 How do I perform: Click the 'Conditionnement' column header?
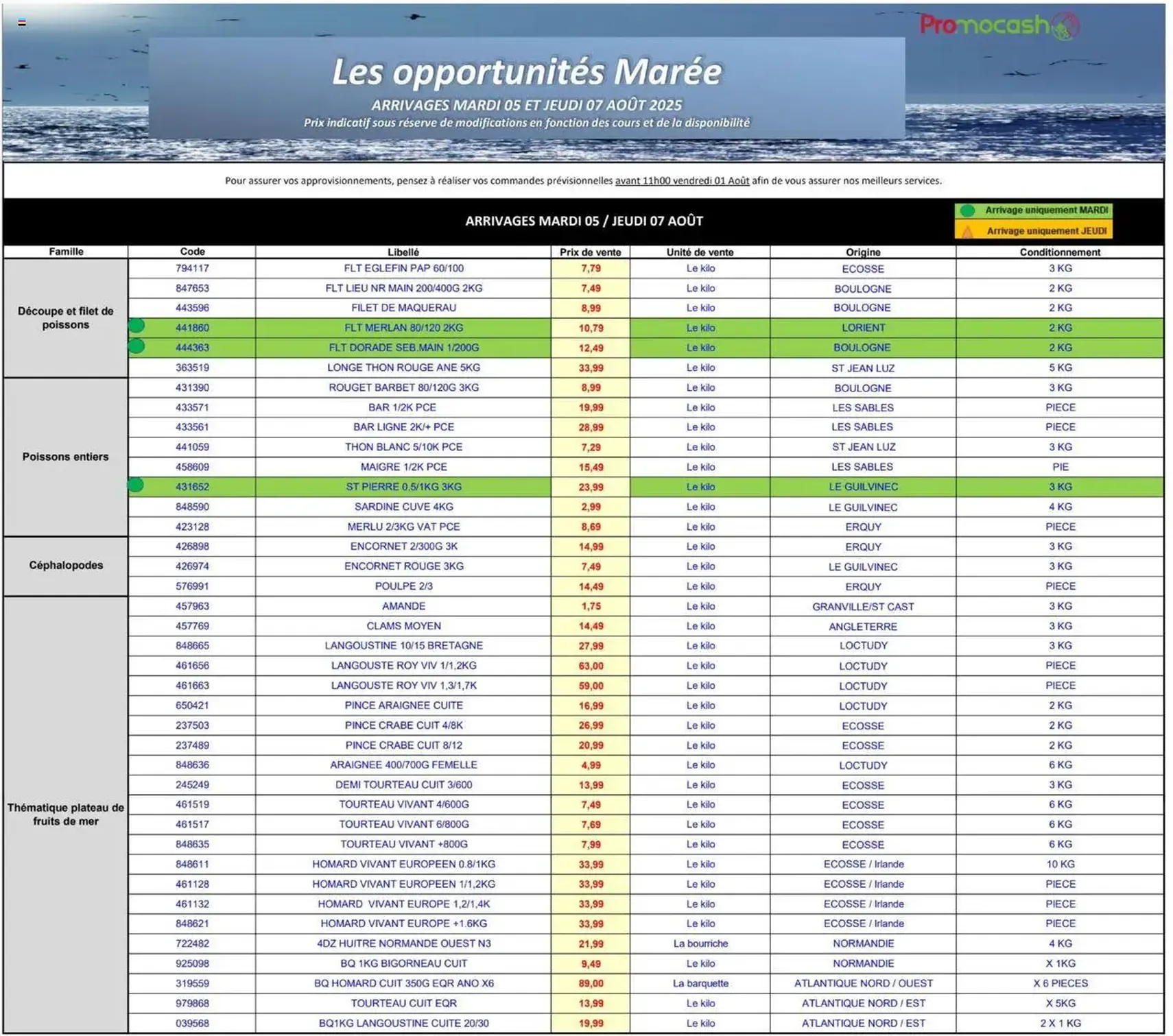coord(1060,252)
